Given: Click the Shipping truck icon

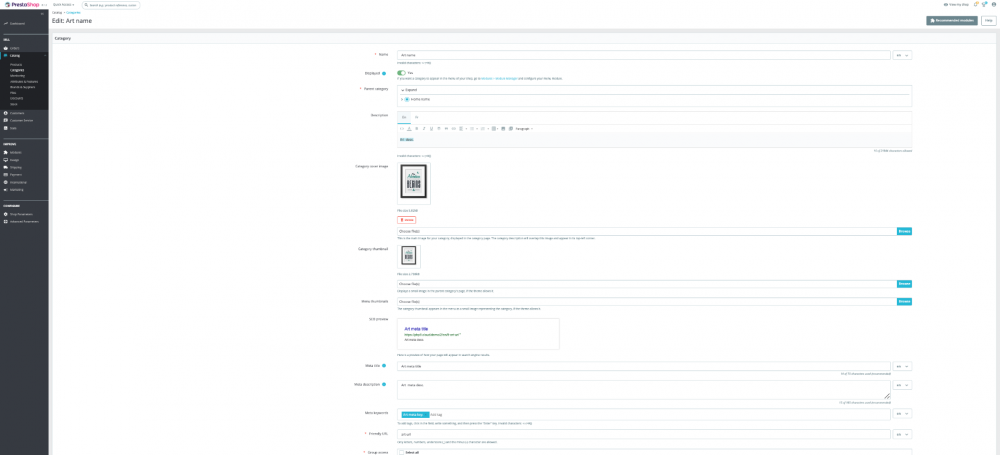Looking at the screenshot, I should (x=5, y=167).
